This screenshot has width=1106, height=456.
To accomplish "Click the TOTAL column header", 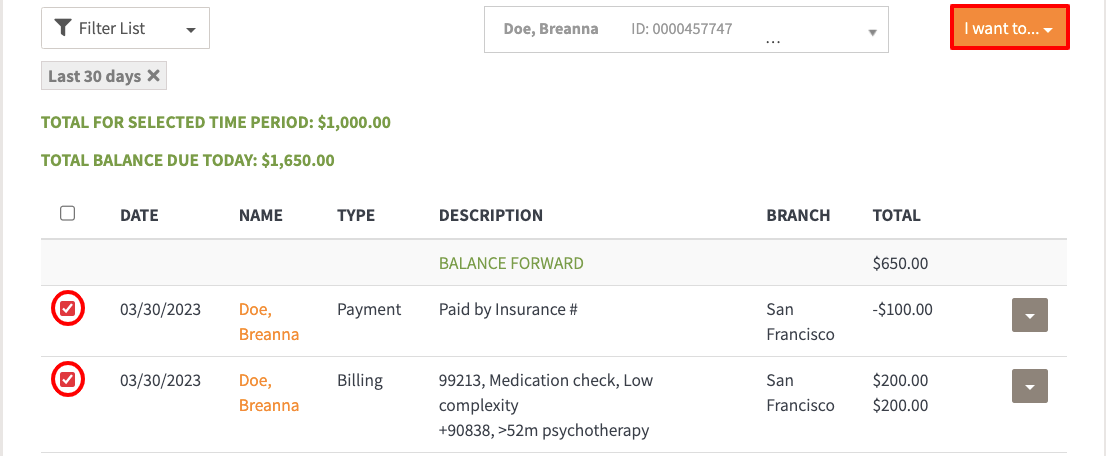I will tap(896, 215).
